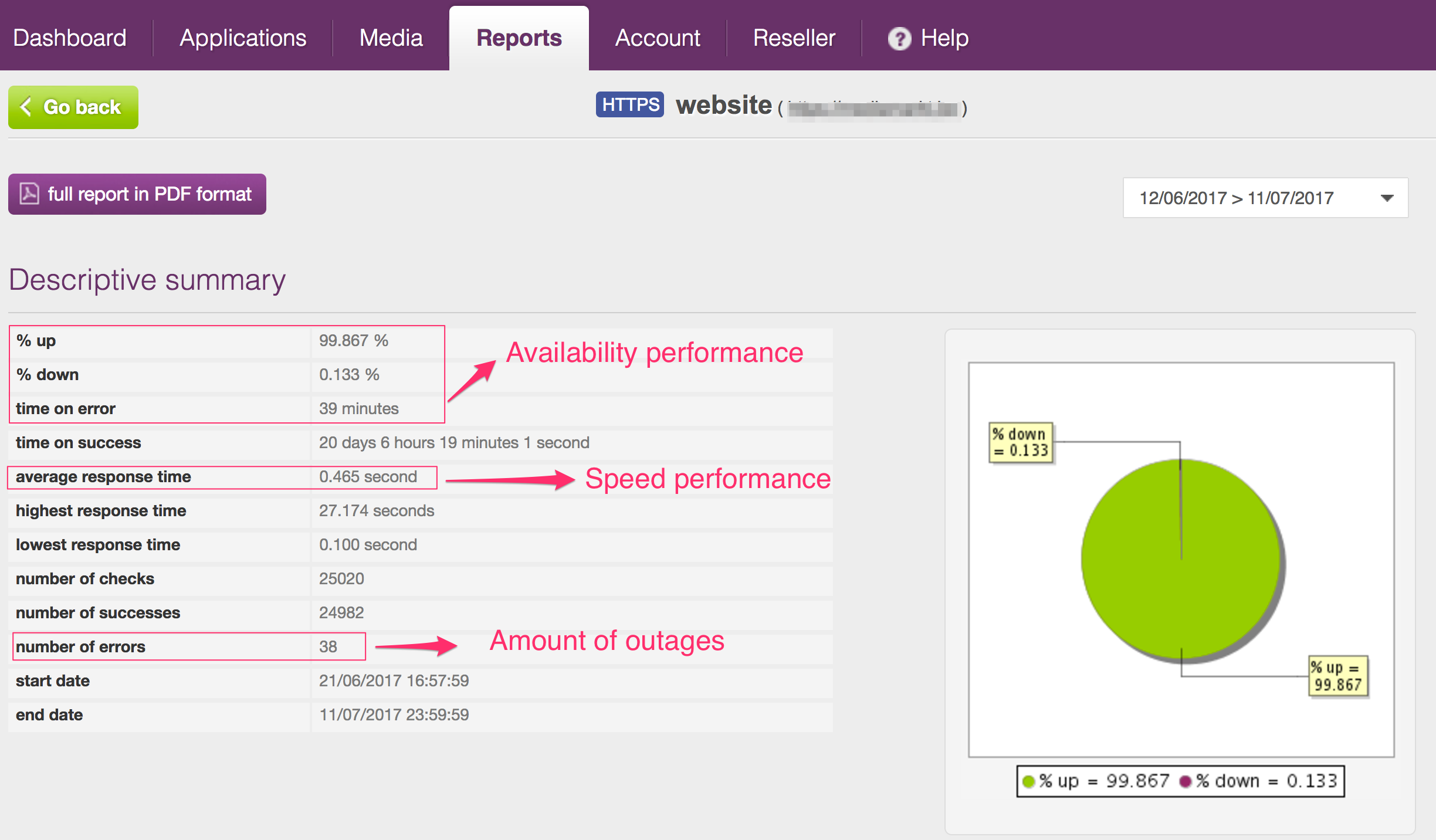
Task: Click the HTTPS badge icon
Action: click(629, 104)
